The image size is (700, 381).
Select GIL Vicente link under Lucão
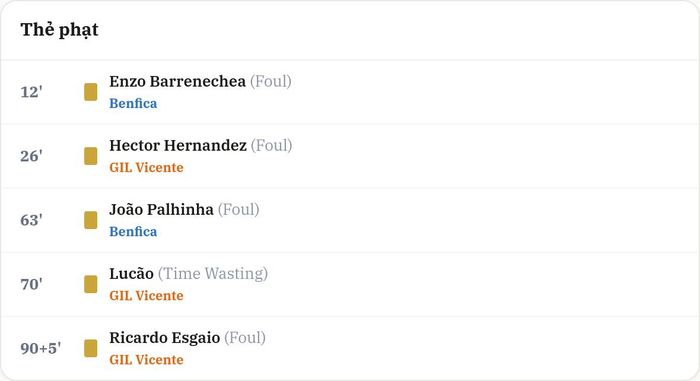146,296
